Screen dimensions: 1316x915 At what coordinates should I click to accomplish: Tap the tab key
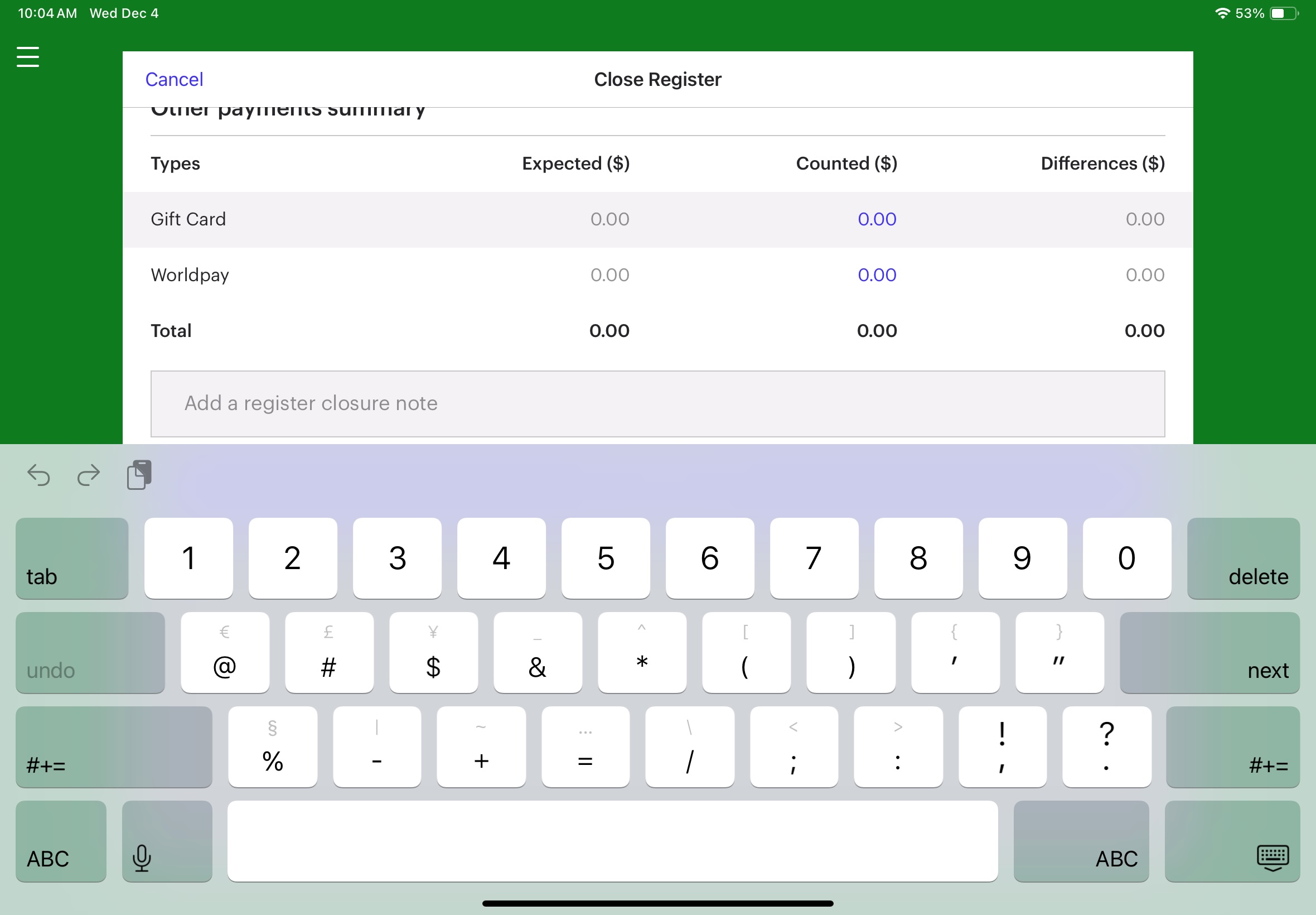click(72, 558)
